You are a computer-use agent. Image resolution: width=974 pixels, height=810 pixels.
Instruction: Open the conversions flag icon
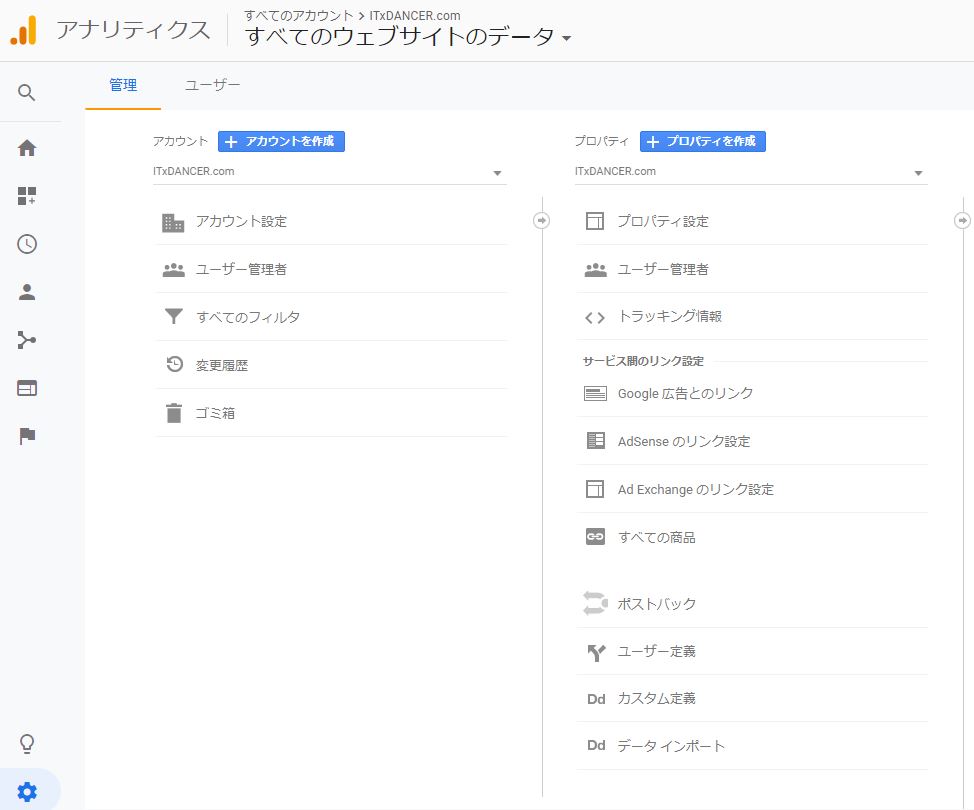point(27,436)
